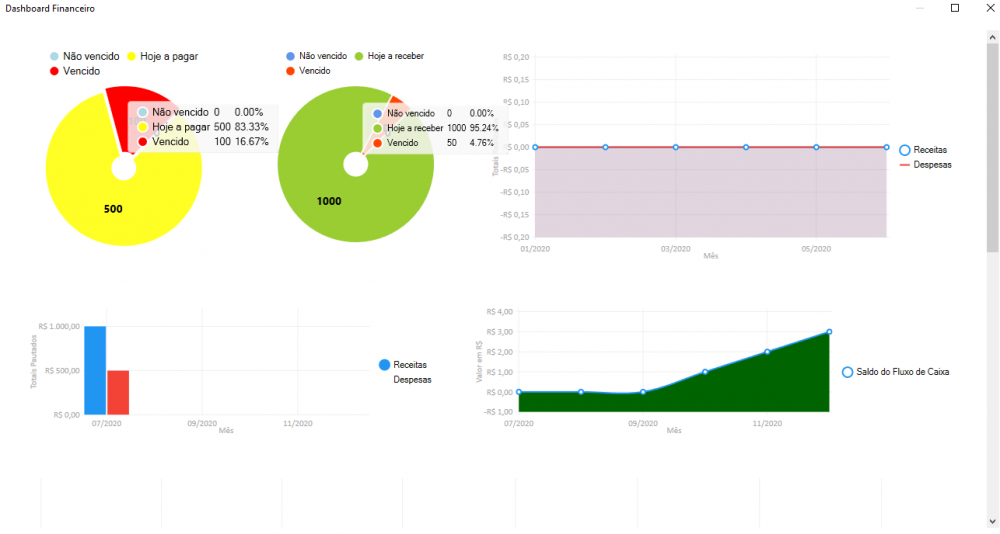1000x534 pixels.
Task: Click red 'Vencido' legend dot above yellow pie
Action: 54,71
